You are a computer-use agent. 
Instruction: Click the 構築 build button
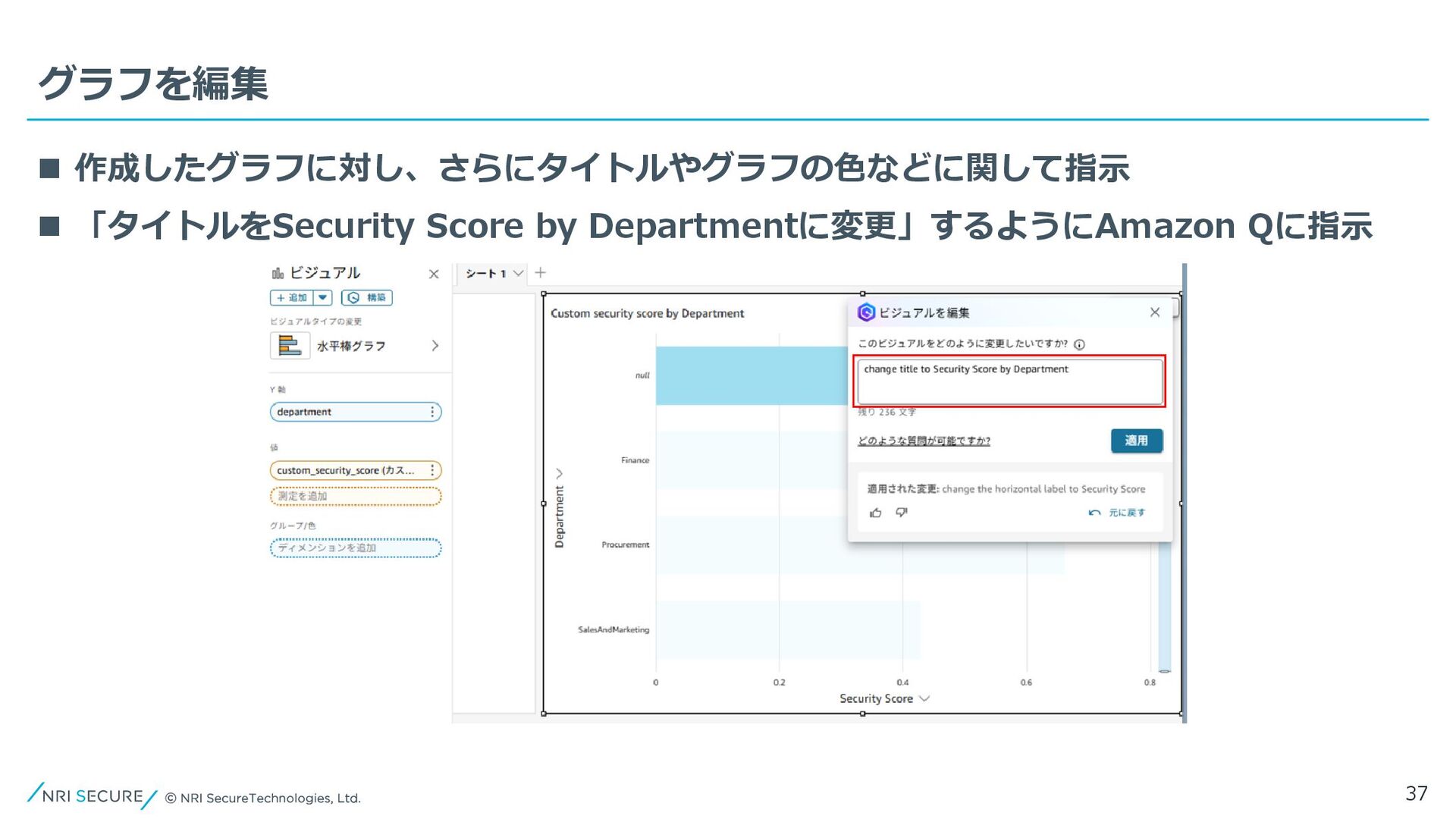(x=366, y=298)
